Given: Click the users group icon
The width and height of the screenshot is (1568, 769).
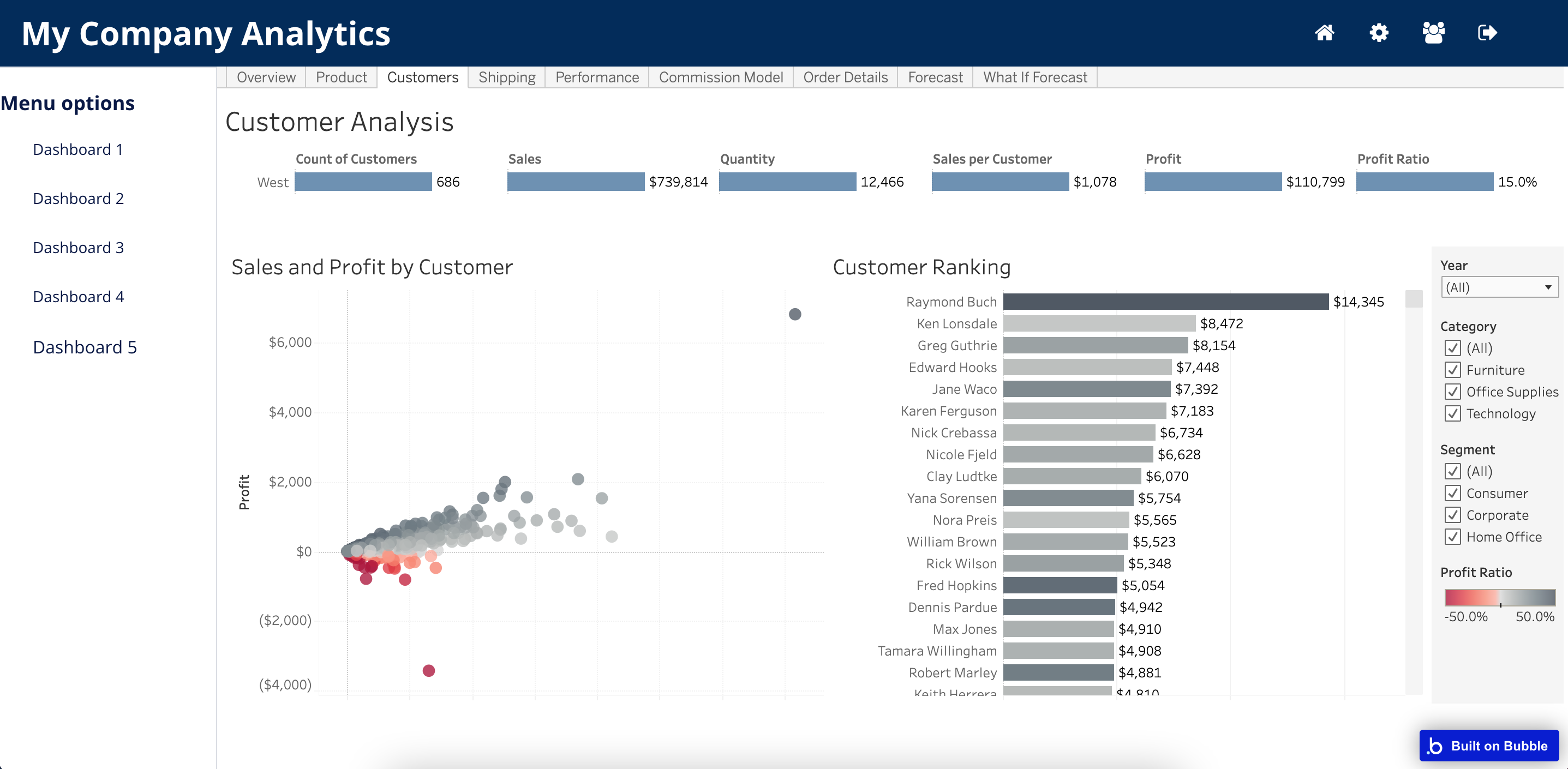Looking at the screenshot, I should click(x=1433, y=33).
